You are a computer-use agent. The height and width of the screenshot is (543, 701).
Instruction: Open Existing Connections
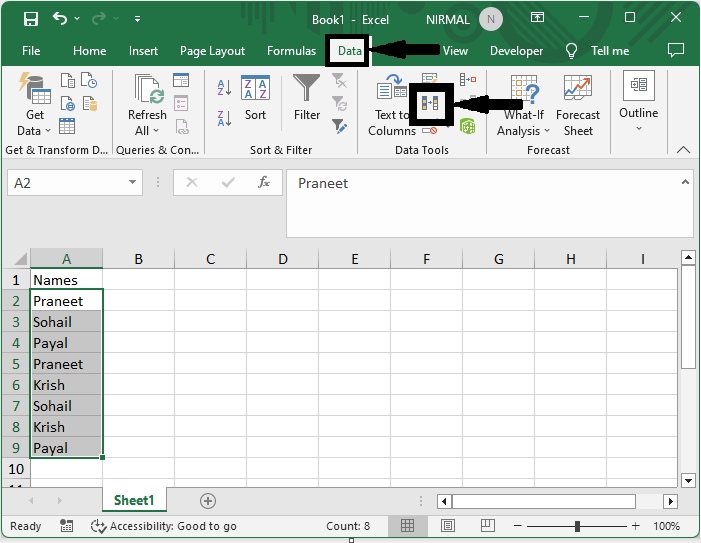pyautogui.click(x=90, y=103)
